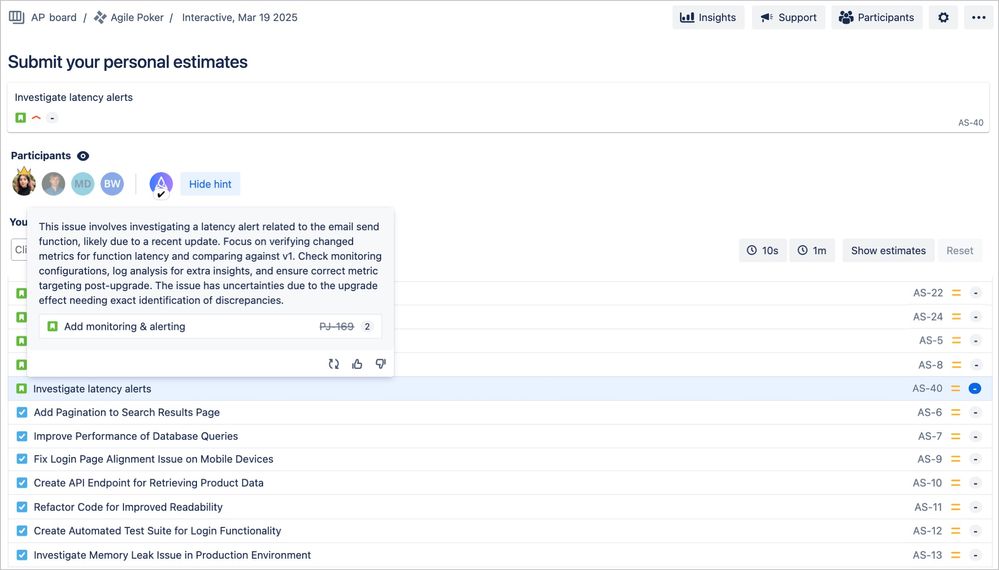Click the crowned host avatar

tap(24, 183)
